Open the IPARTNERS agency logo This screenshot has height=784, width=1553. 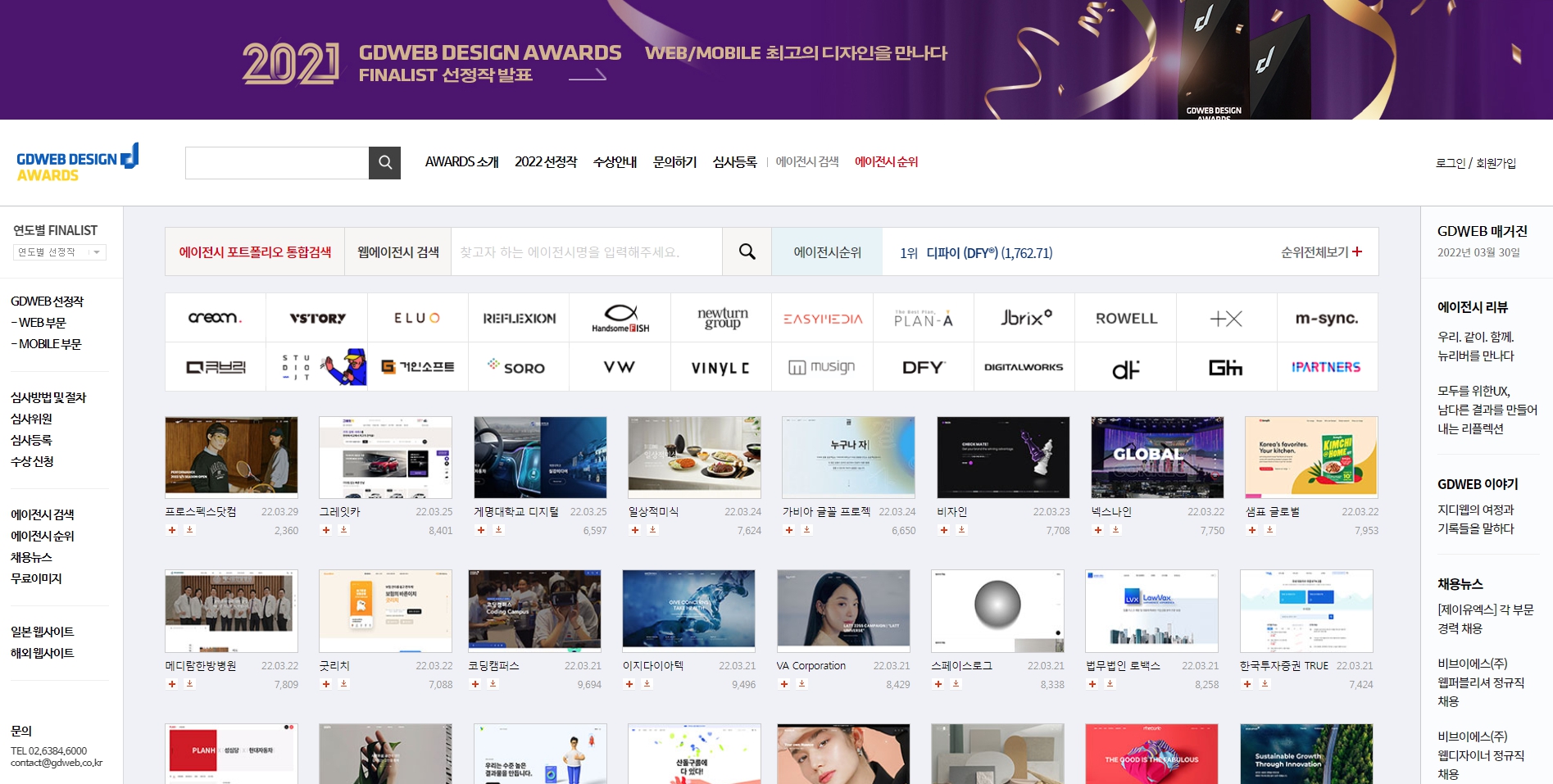[1328, 367]
